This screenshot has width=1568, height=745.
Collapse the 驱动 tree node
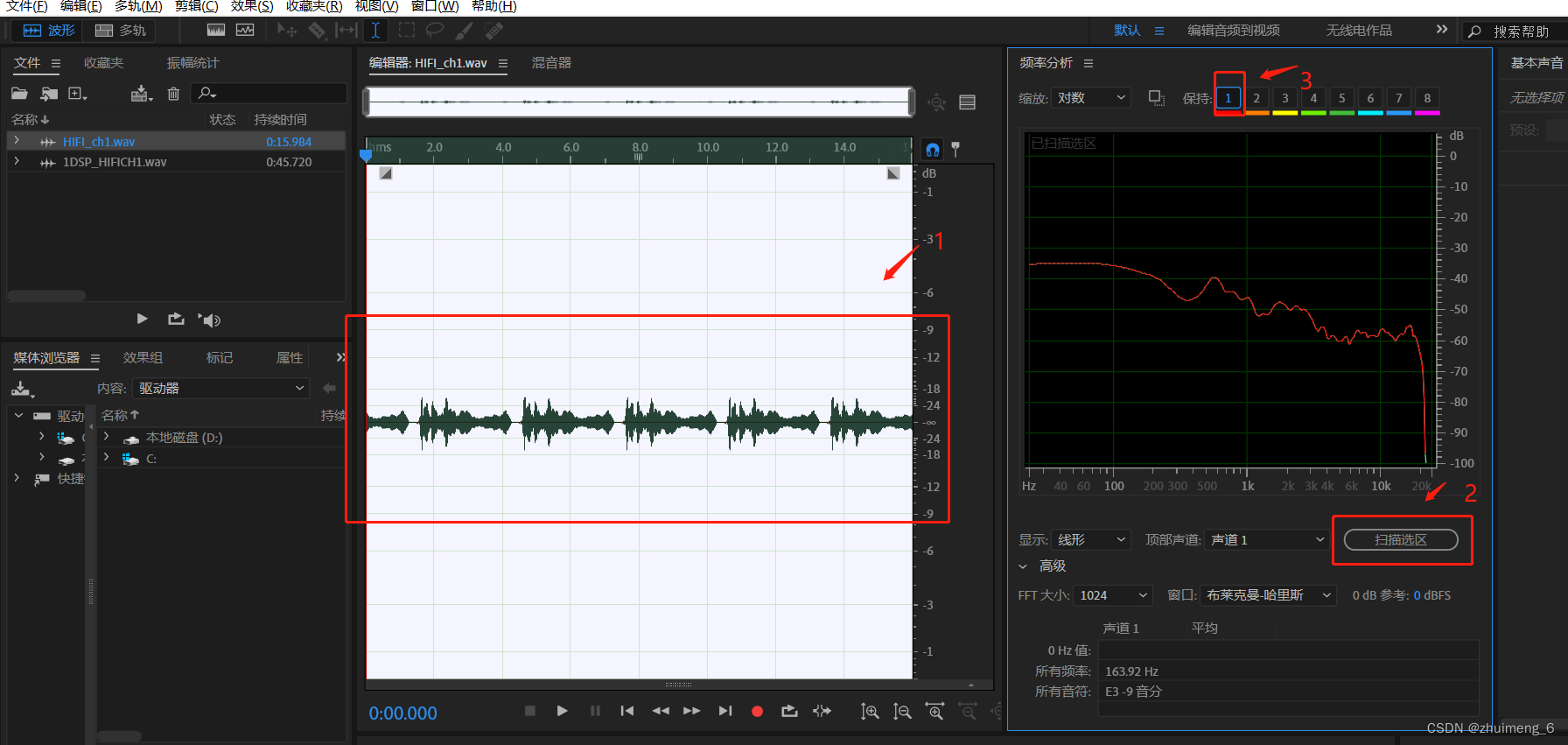[x=18, y=416]
